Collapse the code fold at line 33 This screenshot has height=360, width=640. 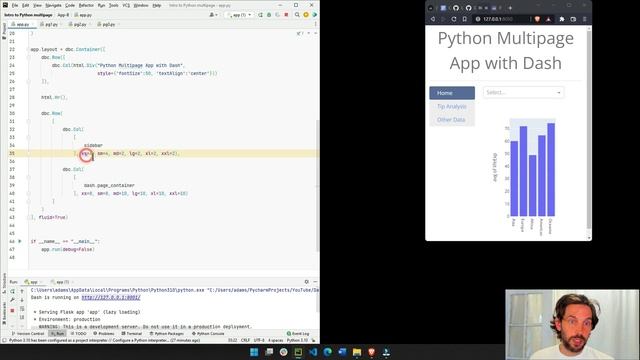28,138
